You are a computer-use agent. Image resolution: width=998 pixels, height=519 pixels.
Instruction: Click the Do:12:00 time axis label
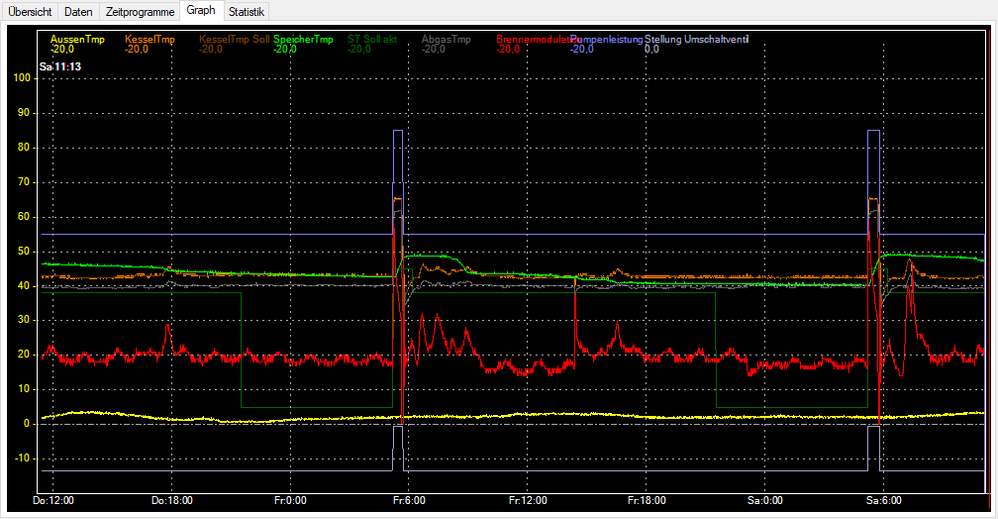[54, 499]
